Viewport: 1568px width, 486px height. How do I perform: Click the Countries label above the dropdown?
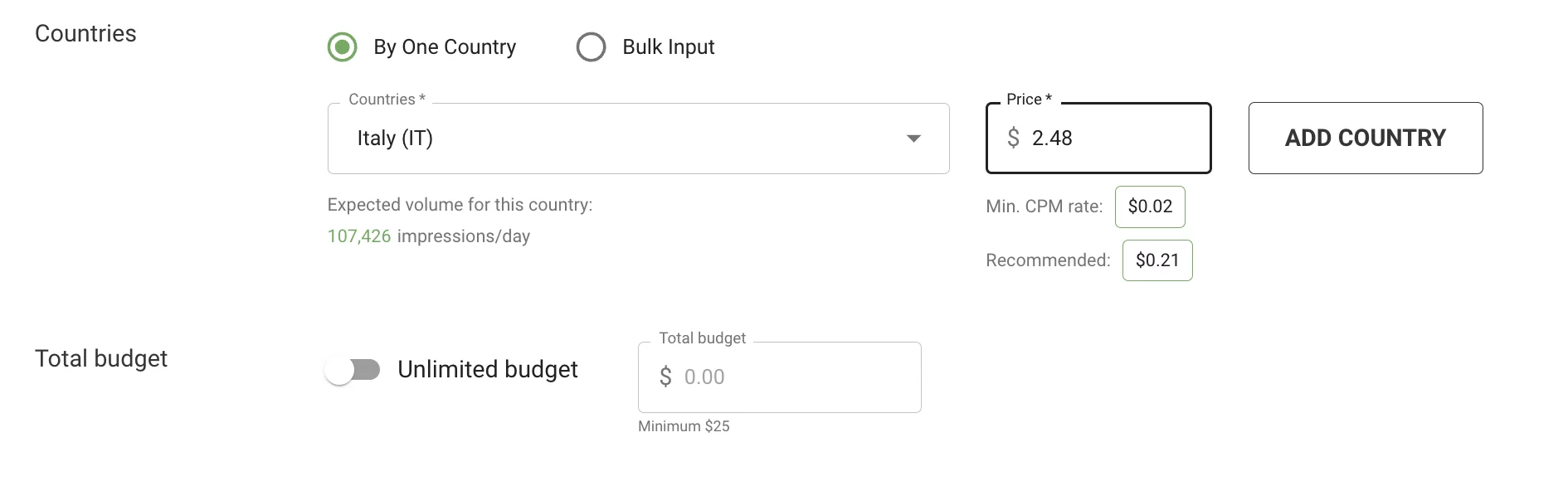tap(386, 98)
